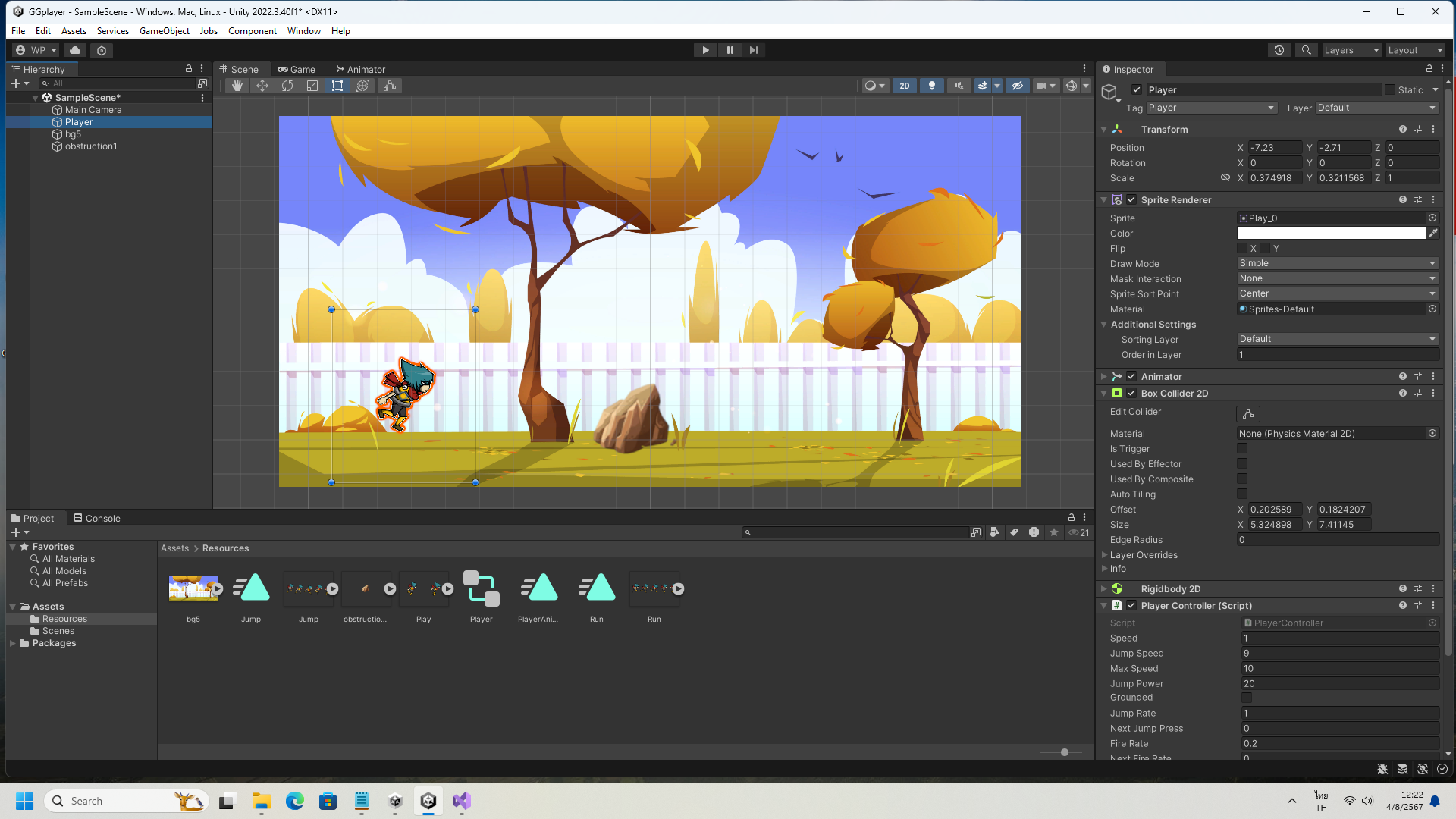Open the Layers dropdown in top toolbar
Screen dimensions: 1456x819
click(x=1351, y=50)
